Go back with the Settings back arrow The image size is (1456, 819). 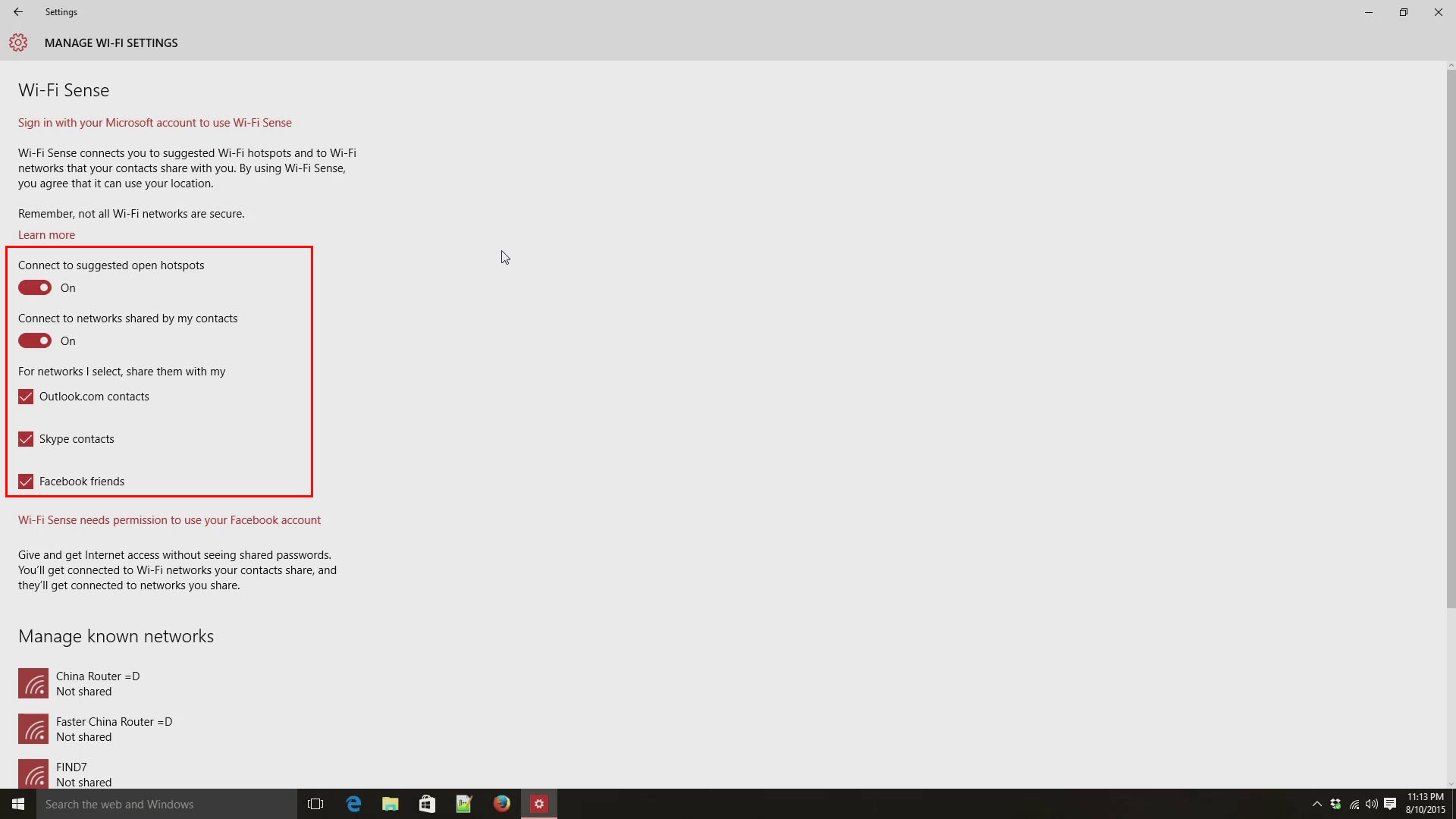tap(18, 12)
